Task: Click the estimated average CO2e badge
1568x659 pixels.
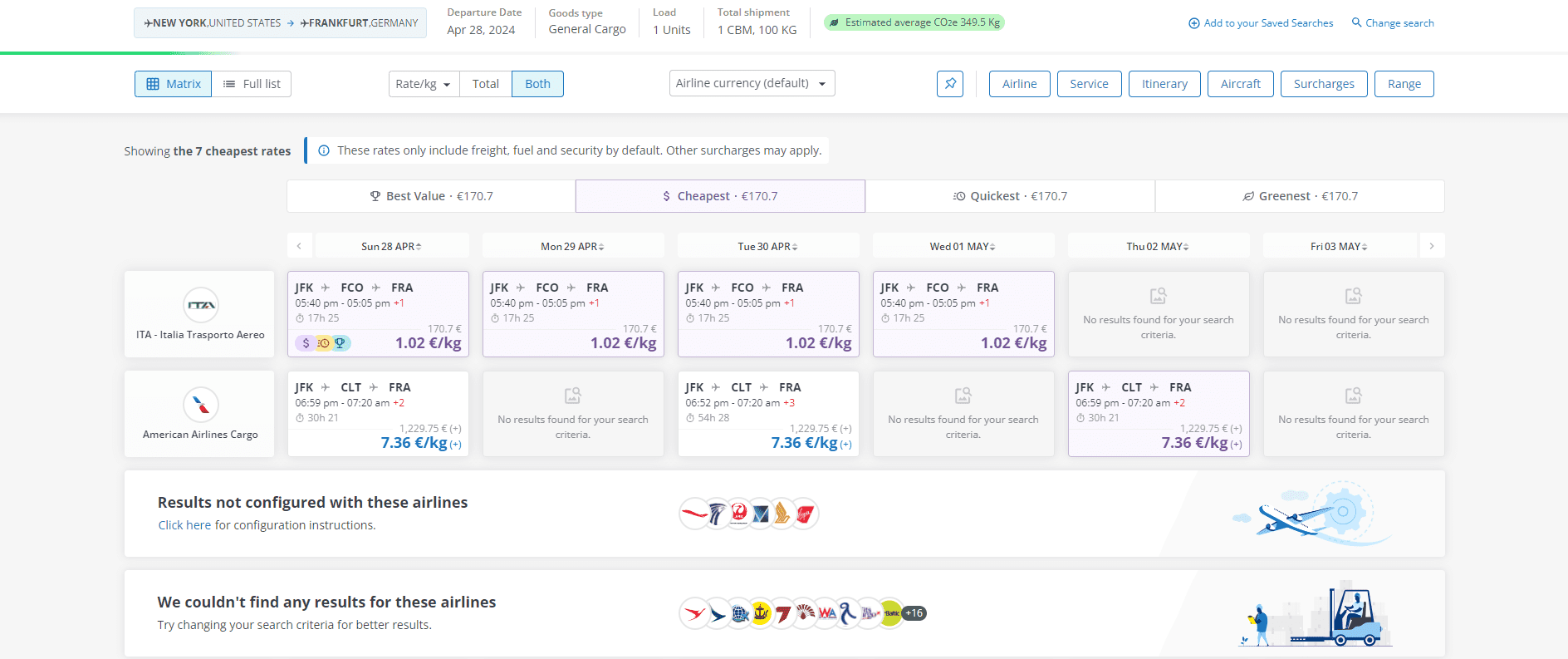Action: point(914,22)
